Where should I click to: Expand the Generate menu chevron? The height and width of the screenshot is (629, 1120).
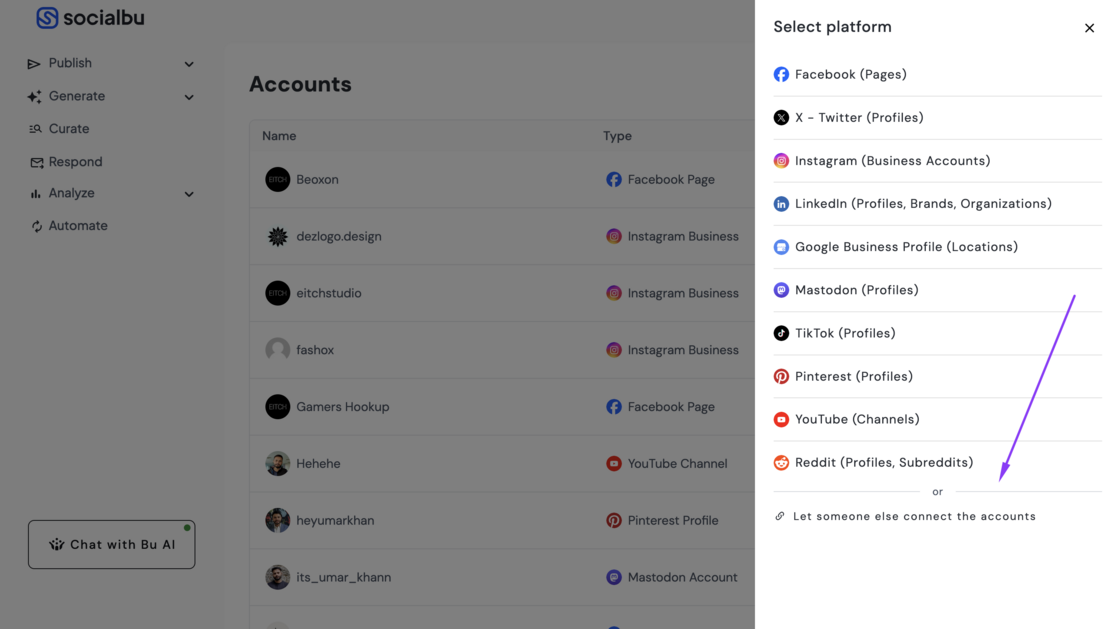coord(189,97)
